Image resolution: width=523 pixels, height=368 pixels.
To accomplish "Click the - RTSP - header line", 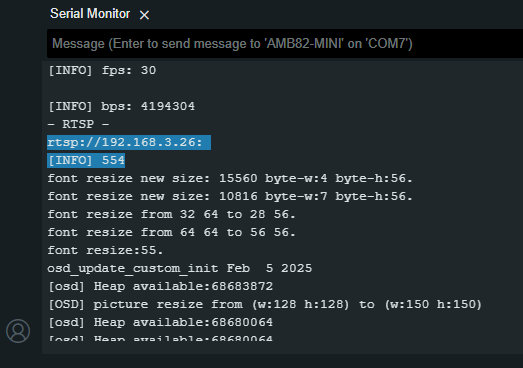I will (78, 124).
